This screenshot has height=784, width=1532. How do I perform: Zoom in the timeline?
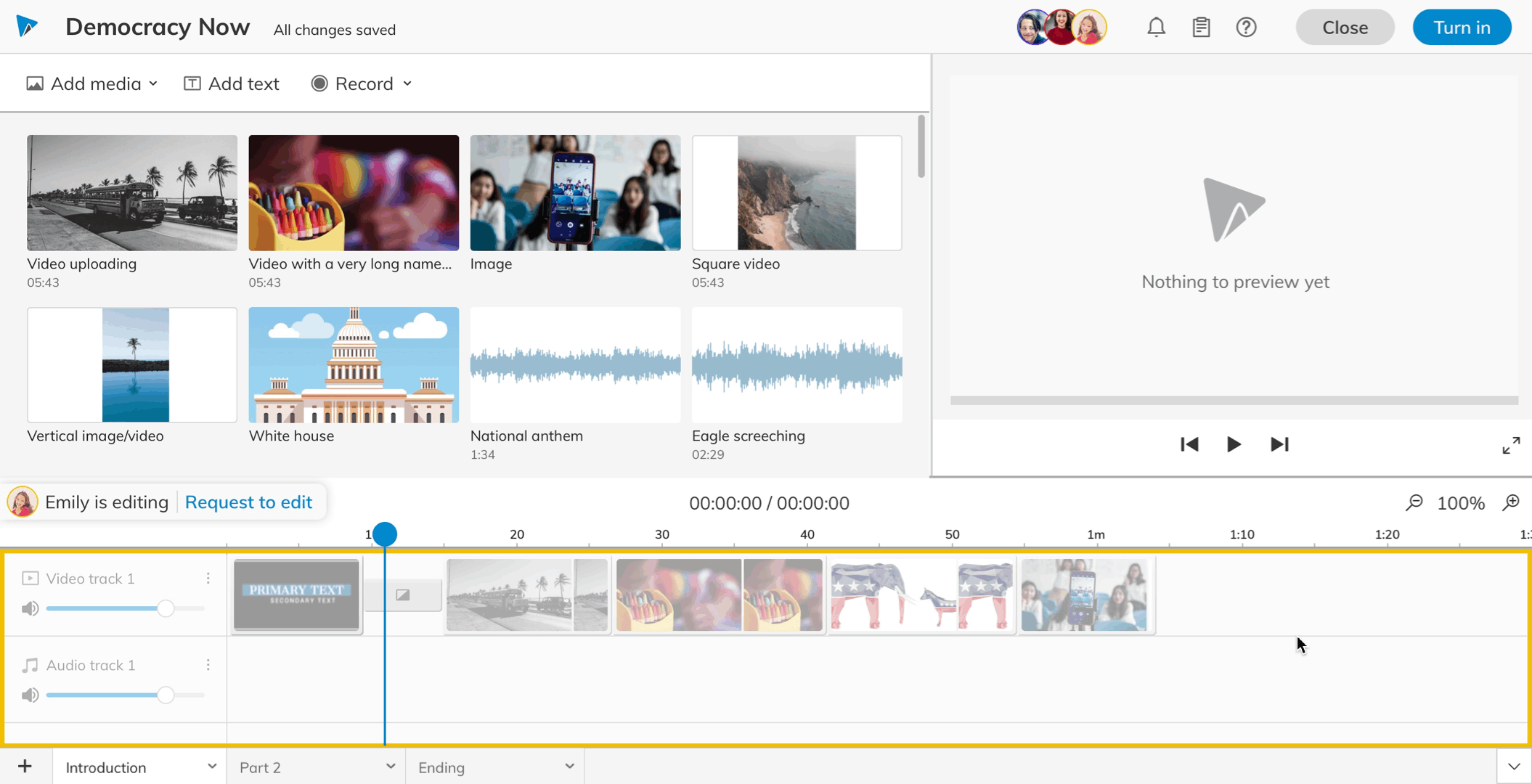[1511, 502]
